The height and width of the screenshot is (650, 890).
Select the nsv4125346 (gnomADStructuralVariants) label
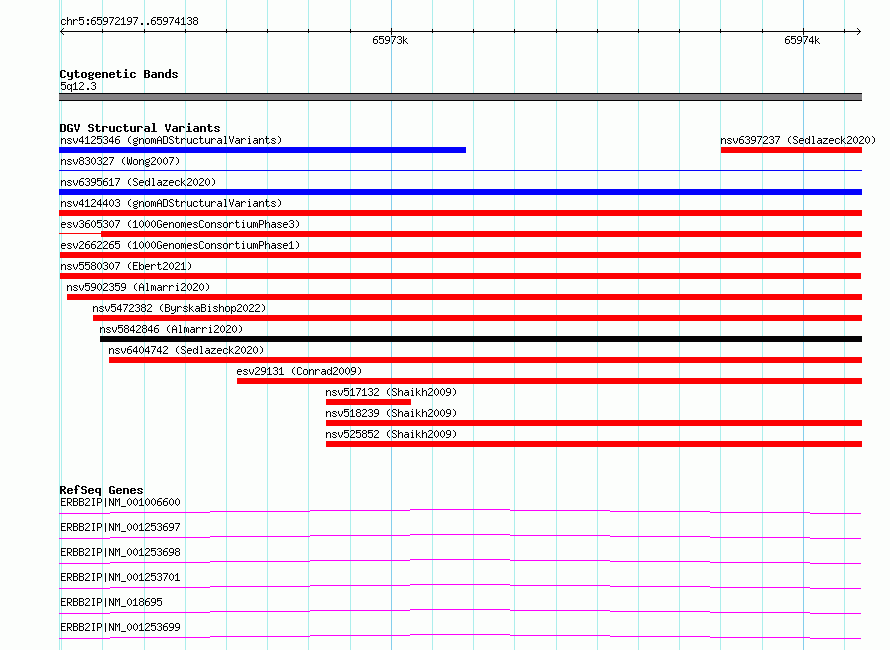(171, 140)
